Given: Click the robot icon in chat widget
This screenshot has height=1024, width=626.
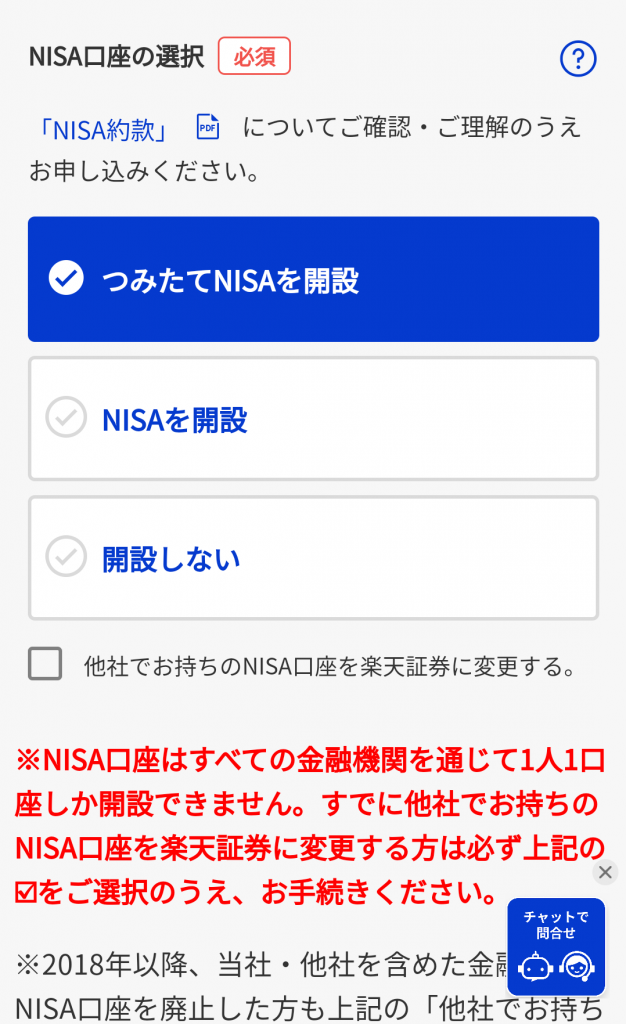Looking at the screenshot, I should tap(536, 967).
